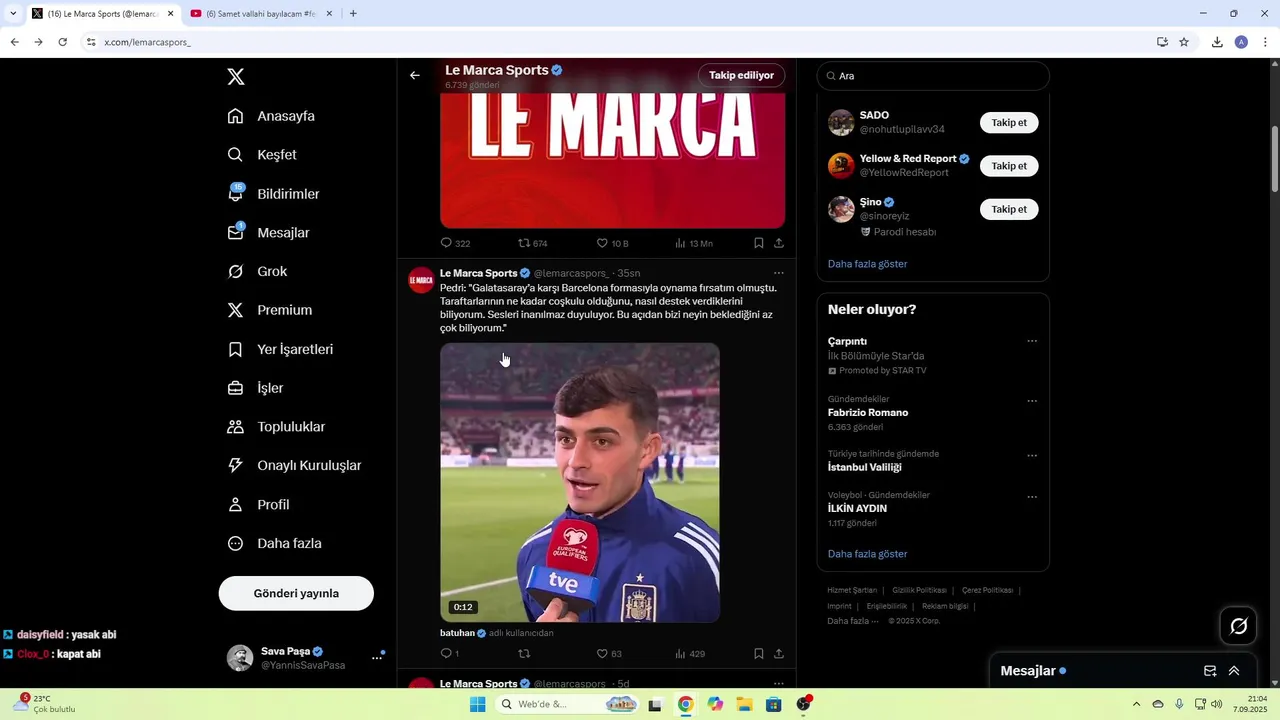Click reply icon with 322 replies
This screenshot has width=1280, height=720.
point(455,243)
